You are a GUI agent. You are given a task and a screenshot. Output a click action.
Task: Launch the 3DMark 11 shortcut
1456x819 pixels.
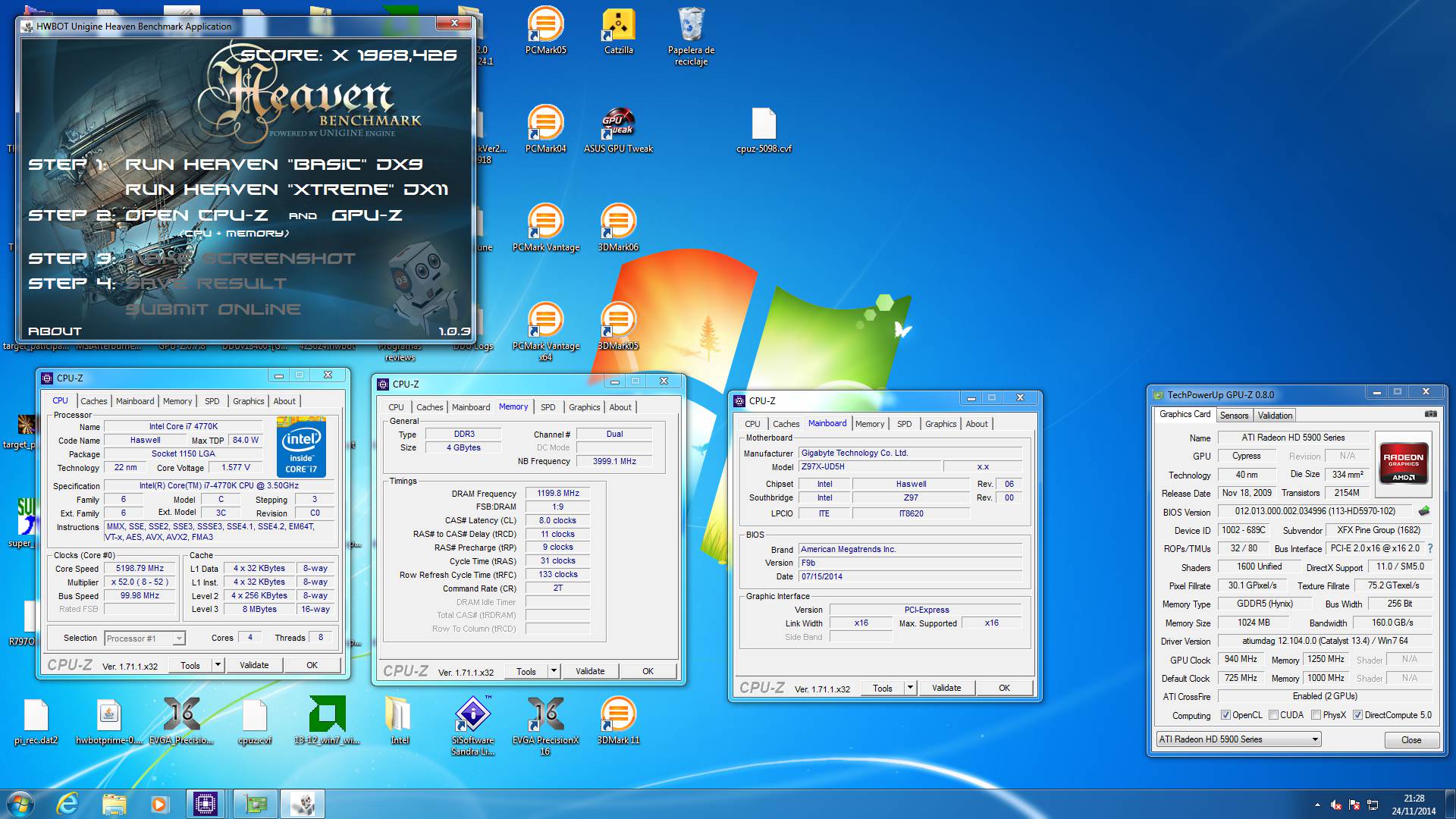tap(618, 720)
